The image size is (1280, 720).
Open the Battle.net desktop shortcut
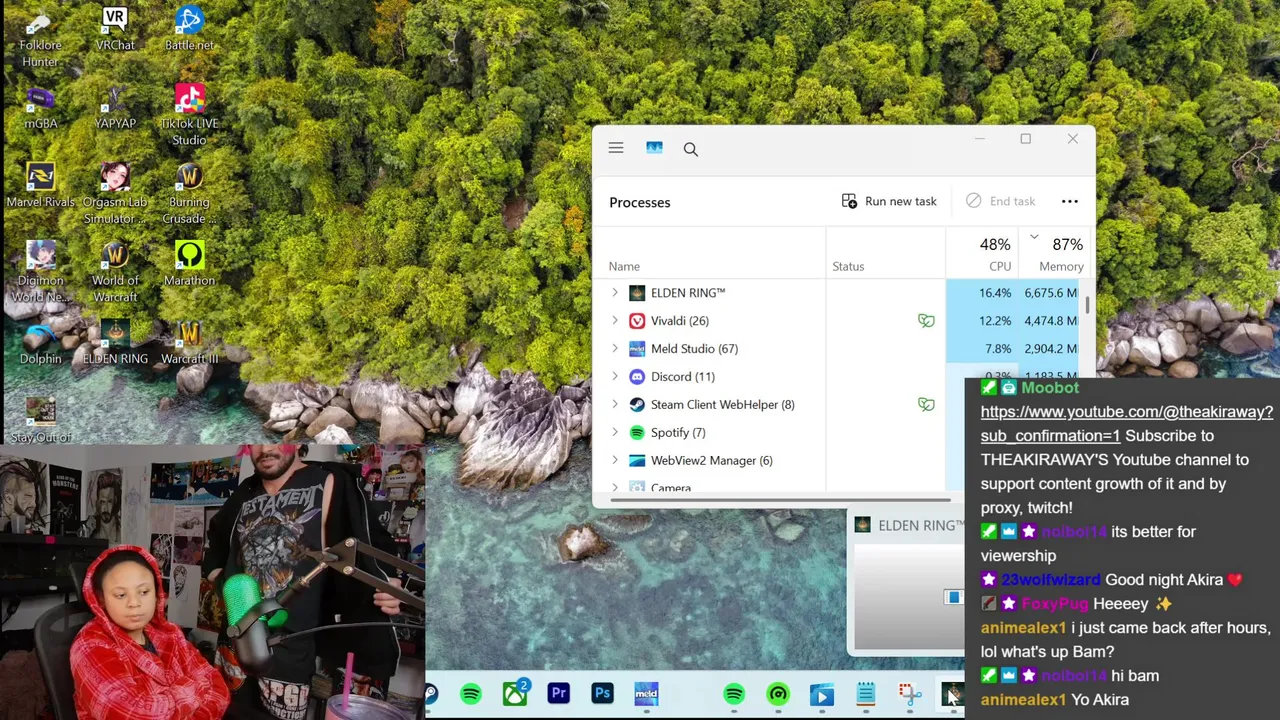tap(189, 29)
